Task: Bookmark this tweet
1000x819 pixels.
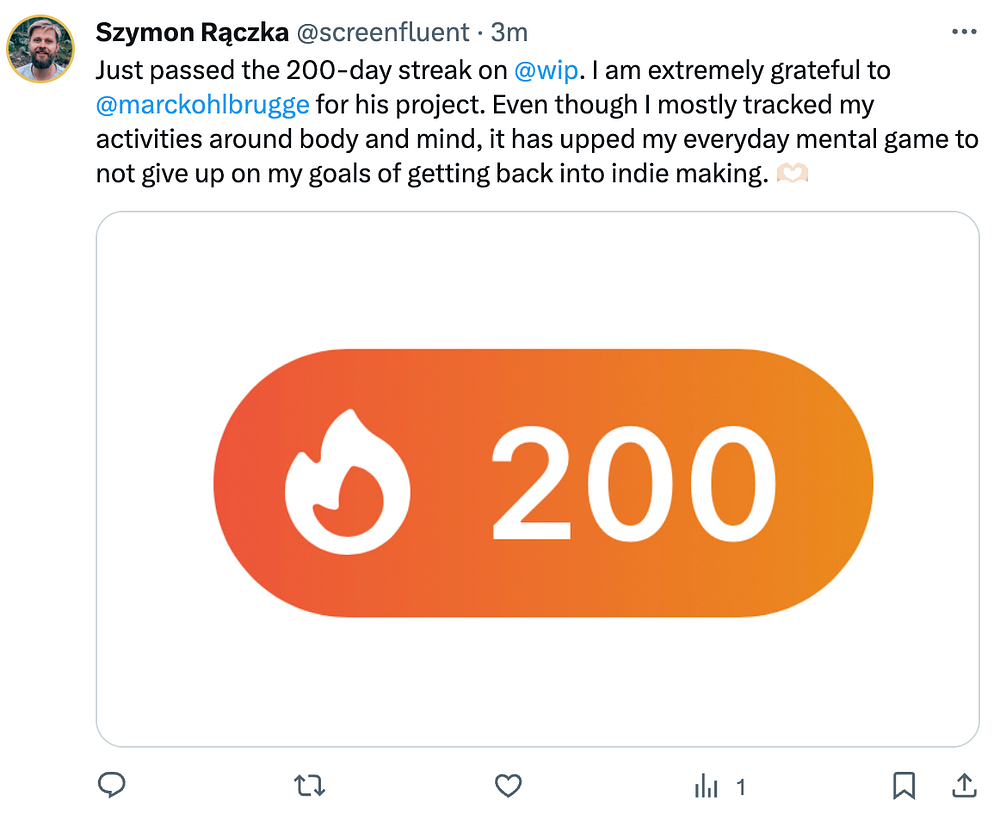Action: tap(904, 786)
